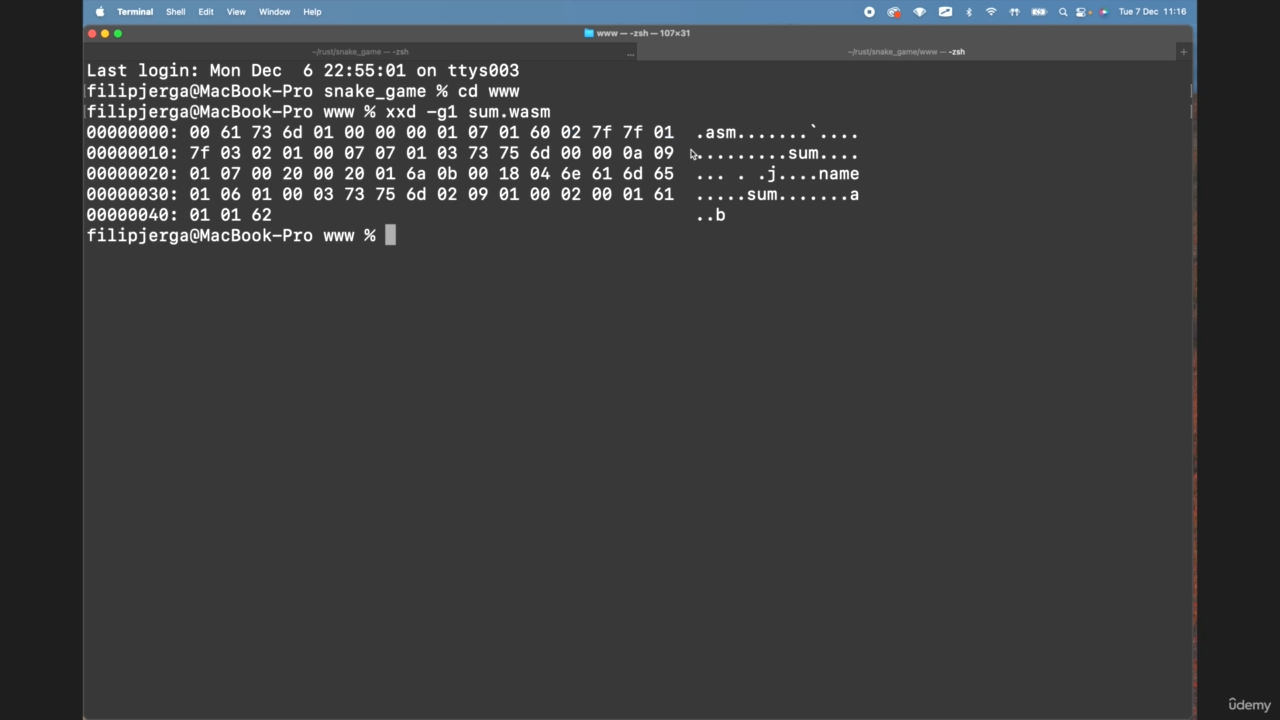Add a new terminal tab with plus
Image resolution: width=1280 pixels, height=720 pixels.
pos(1183,52)
